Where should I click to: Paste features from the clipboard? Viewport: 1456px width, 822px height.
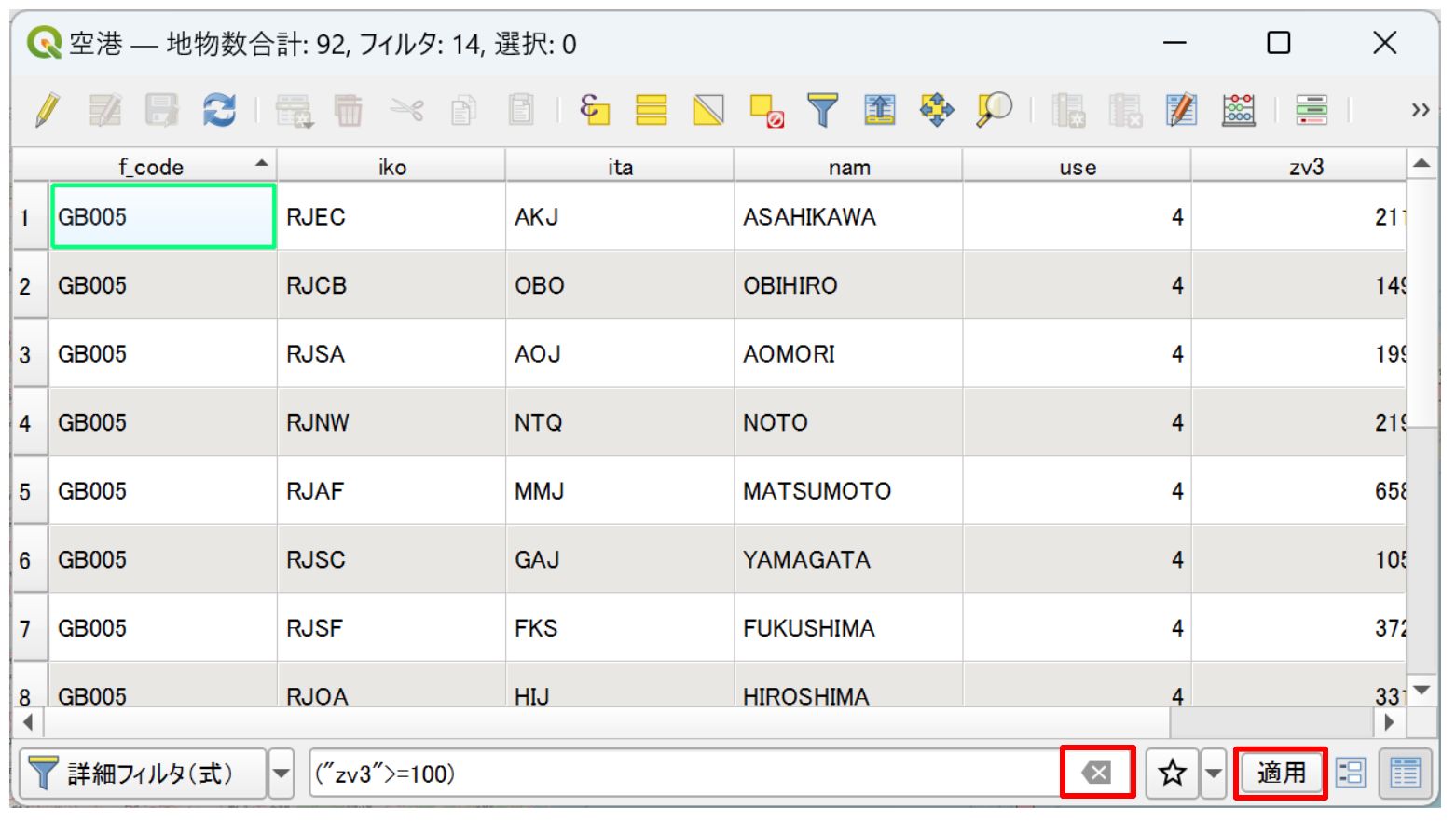coord(521,110)
